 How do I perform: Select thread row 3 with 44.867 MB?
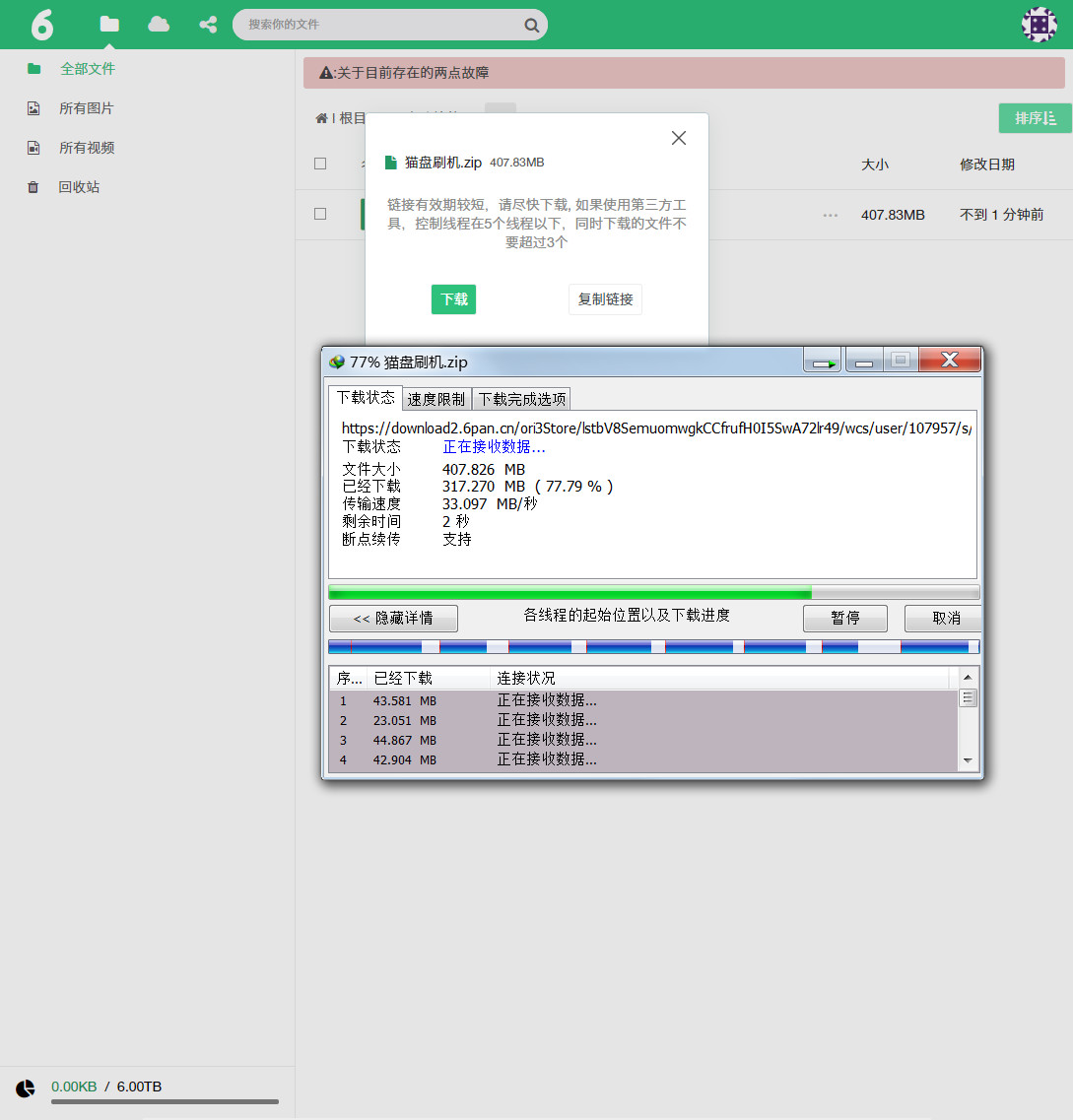coord(643,741)
